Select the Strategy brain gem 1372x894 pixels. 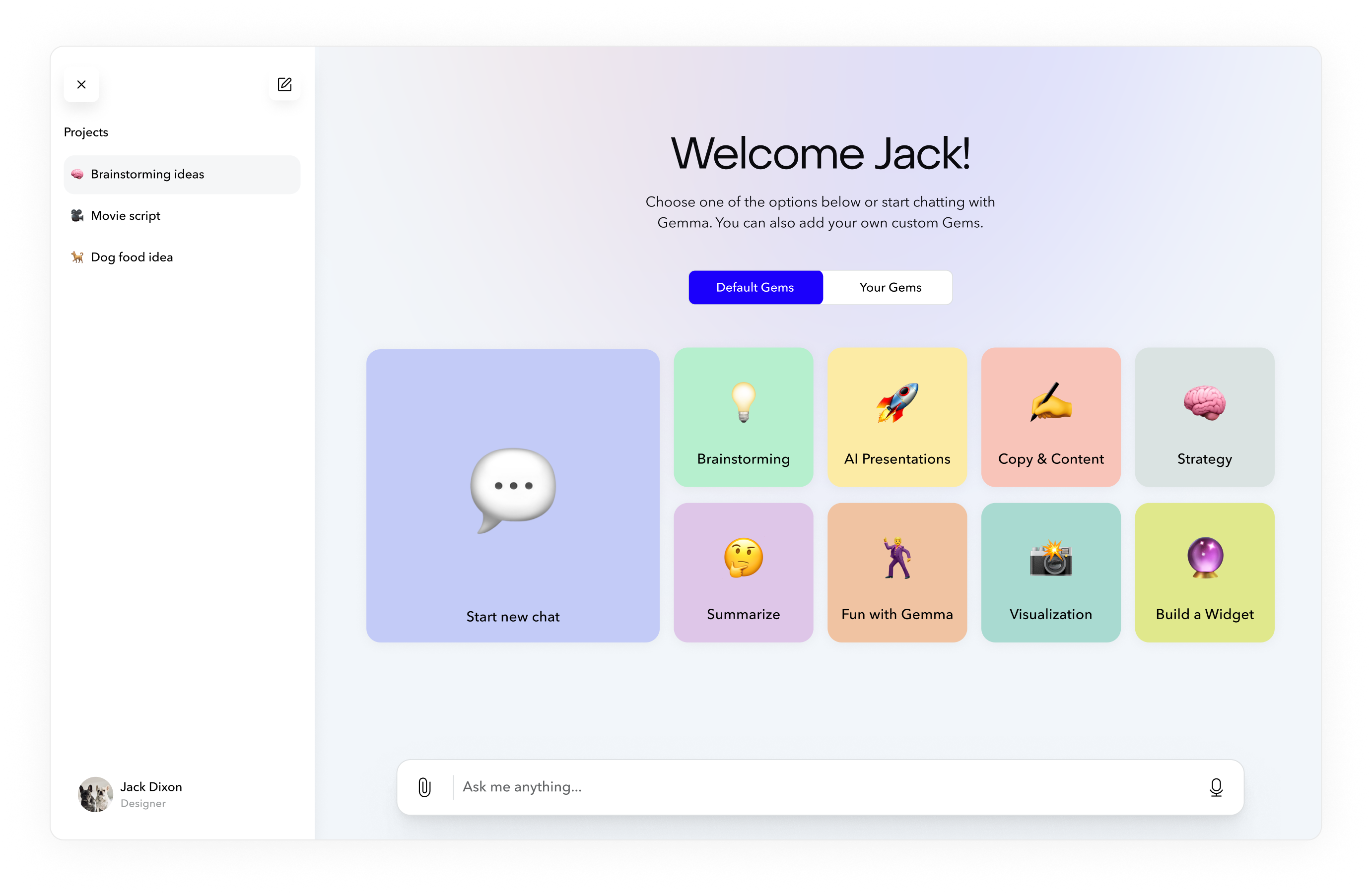click(x=1204, y=417)
